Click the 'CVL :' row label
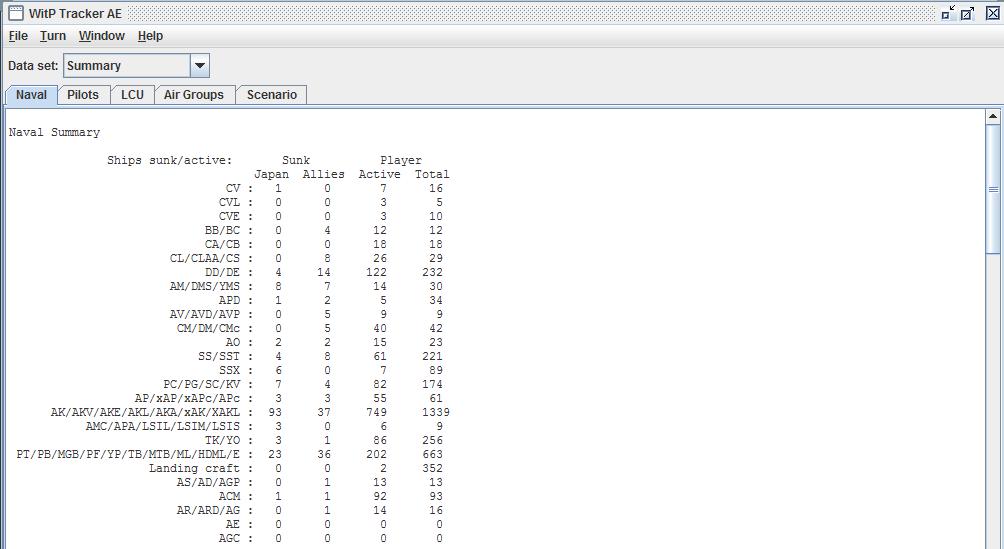This screenshot has height=549, width=1004. (236, 202)
